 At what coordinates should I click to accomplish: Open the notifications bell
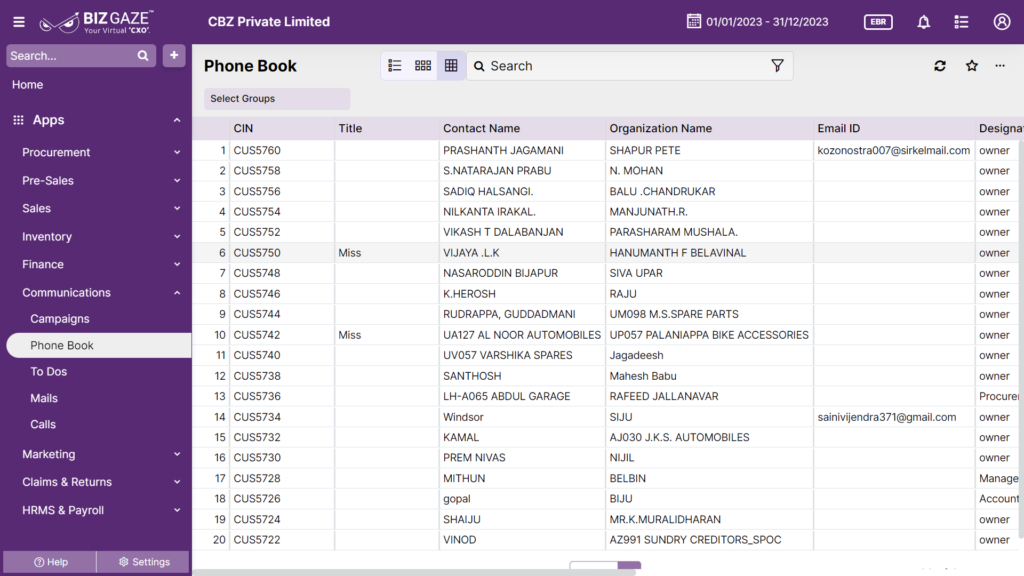pos(923,22)
